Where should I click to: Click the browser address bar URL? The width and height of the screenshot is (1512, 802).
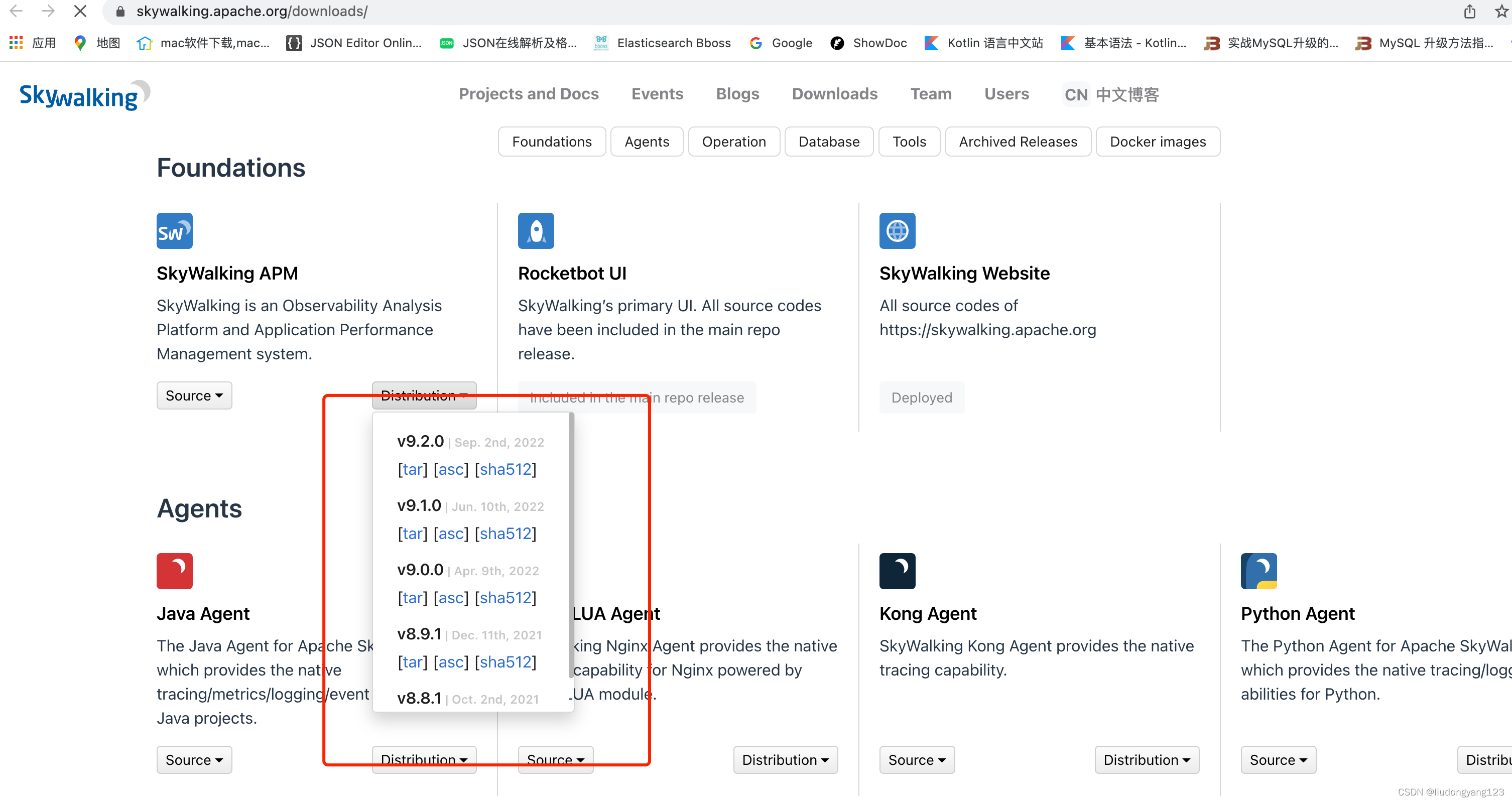[x=252, y=11]
